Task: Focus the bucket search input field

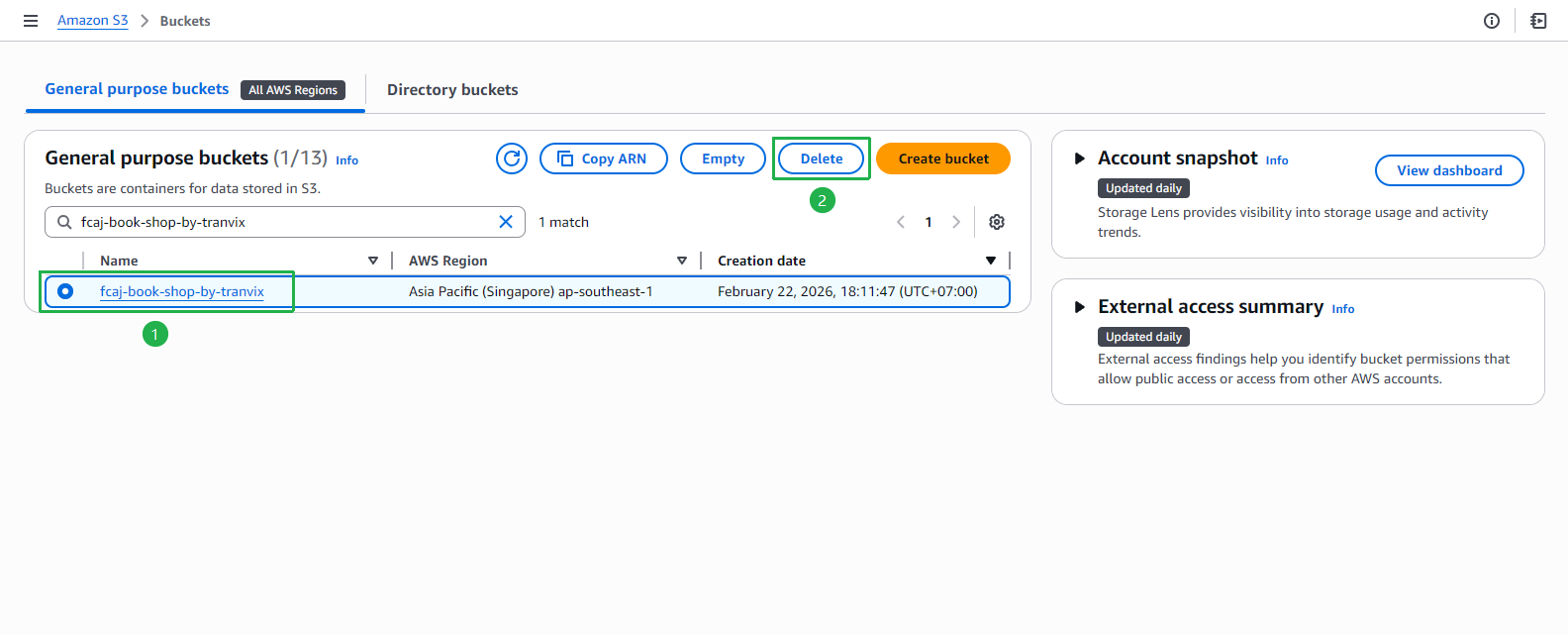Action: coord(285,222)
